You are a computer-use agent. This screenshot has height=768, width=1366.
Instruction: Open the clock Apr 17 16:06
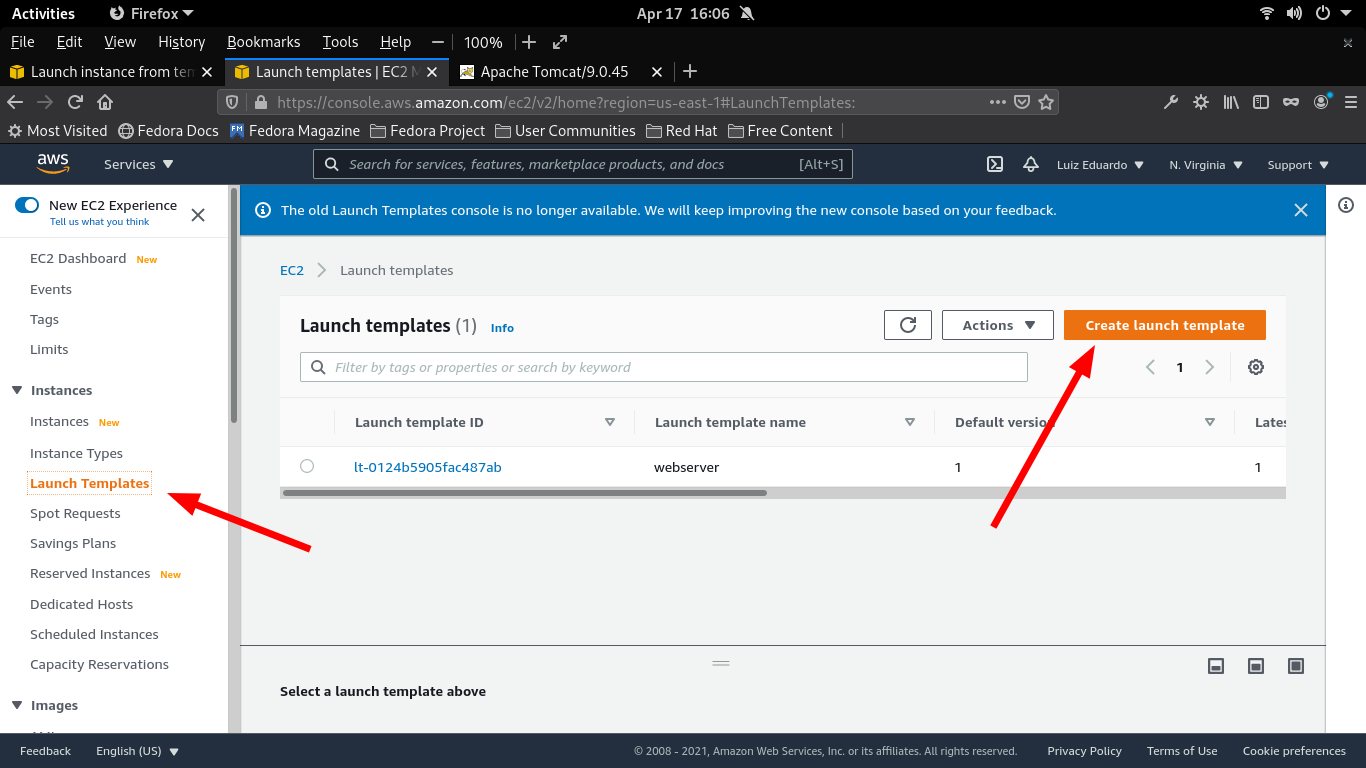tap(683, 13)
